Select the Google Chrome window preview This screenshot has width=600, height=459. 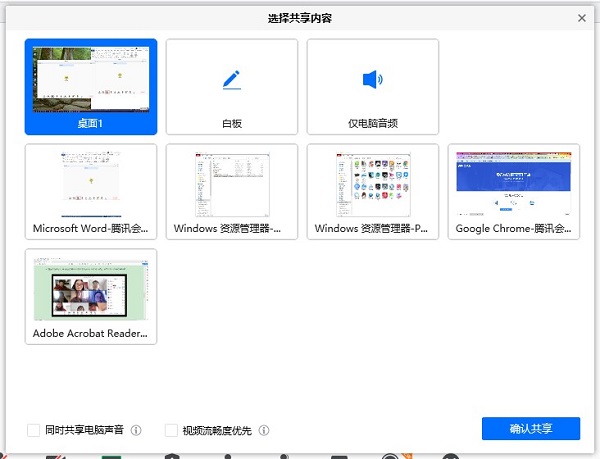[x=514, y=182]
